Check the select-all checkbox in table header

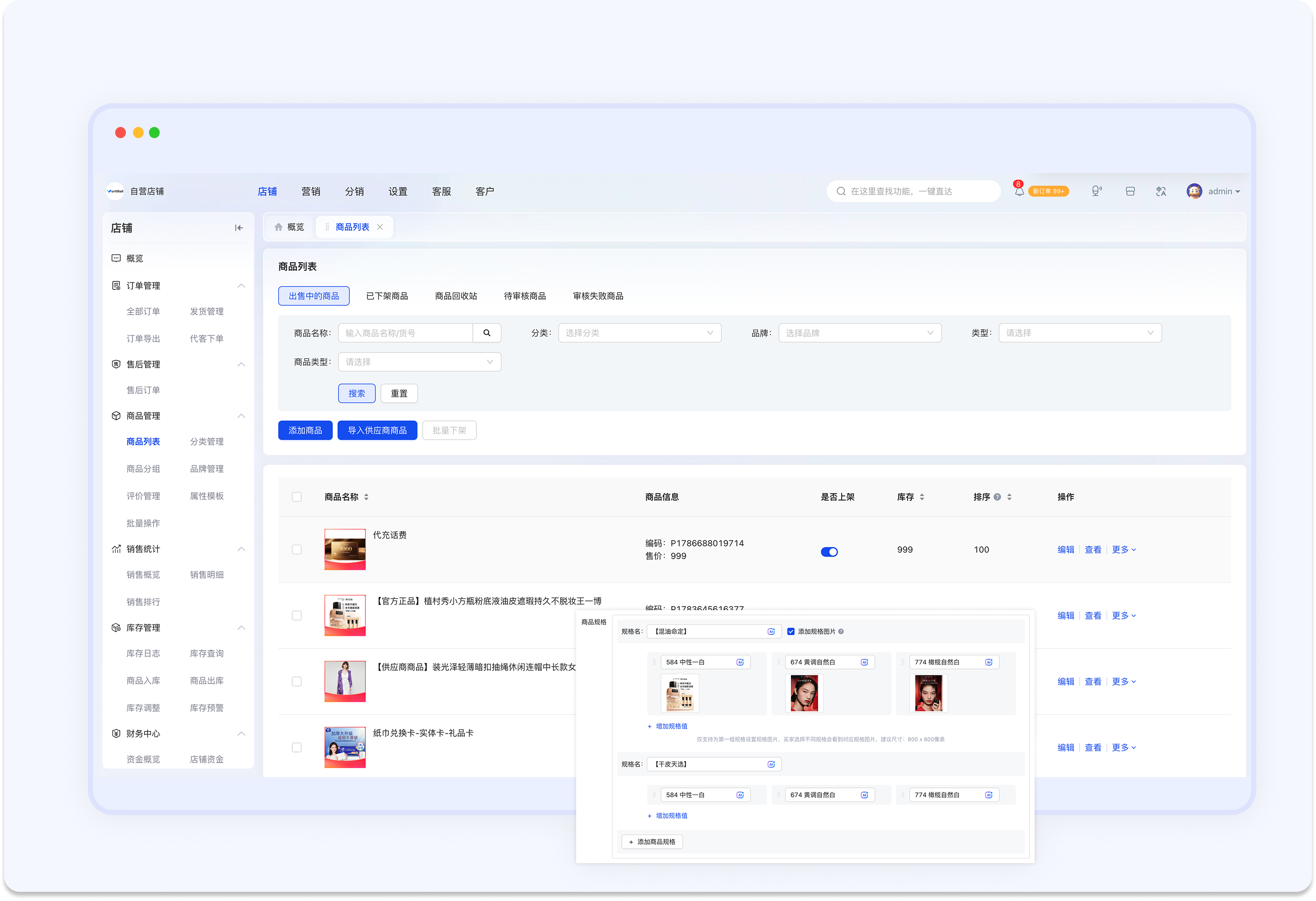pos(297,497)
